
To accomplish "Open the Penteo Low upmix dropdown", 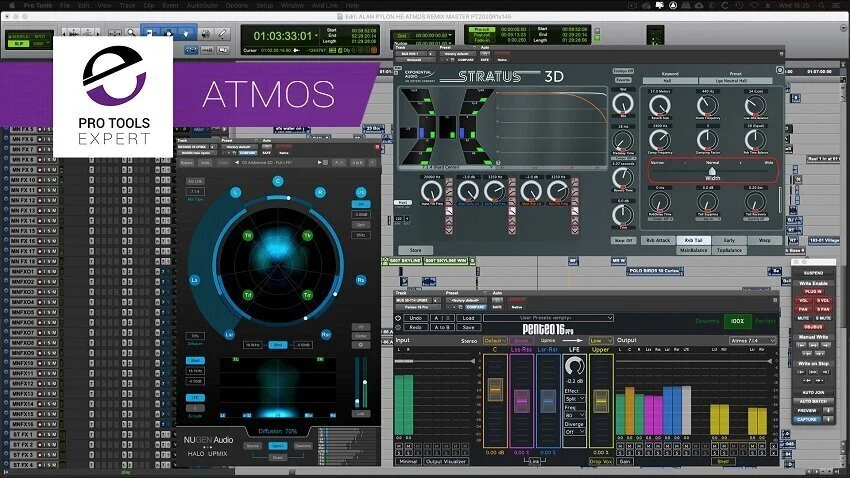I will [601, 340].
